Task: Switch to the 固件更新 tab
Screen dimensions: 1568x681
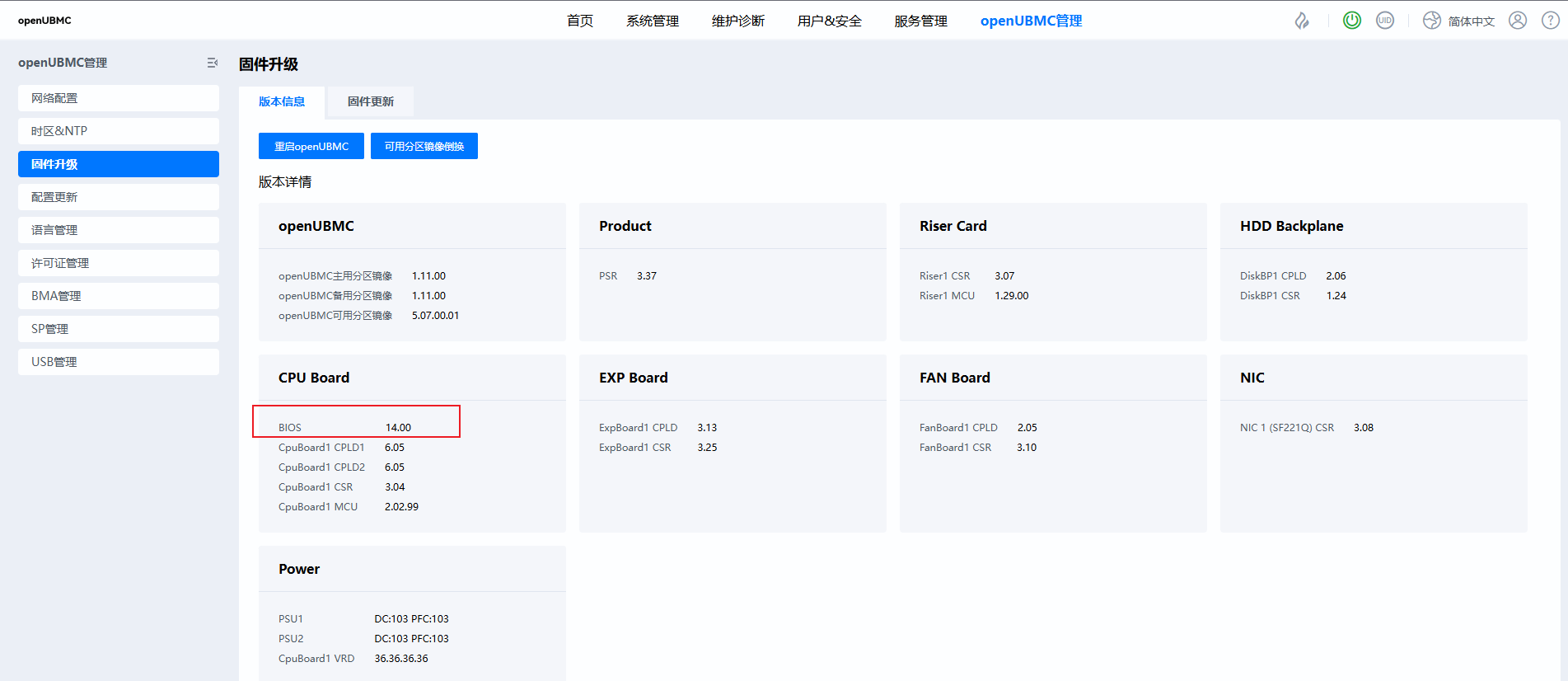Action: click(370, 101)
